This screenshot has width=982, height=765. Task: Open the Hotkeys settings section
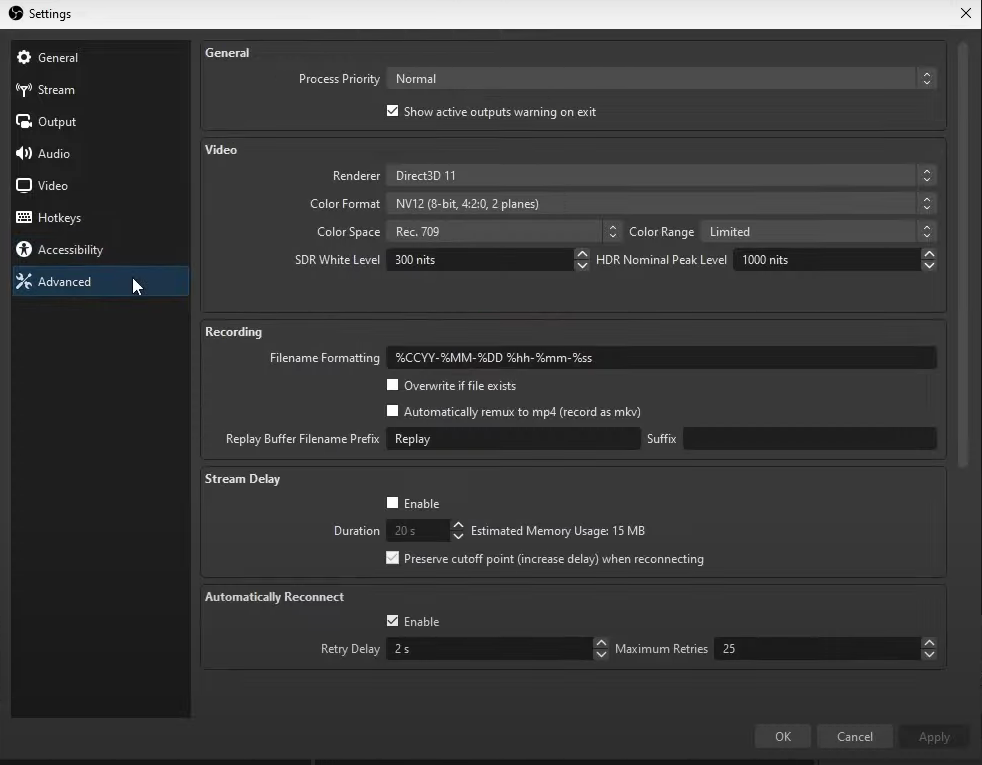click(x=22, y=217)
